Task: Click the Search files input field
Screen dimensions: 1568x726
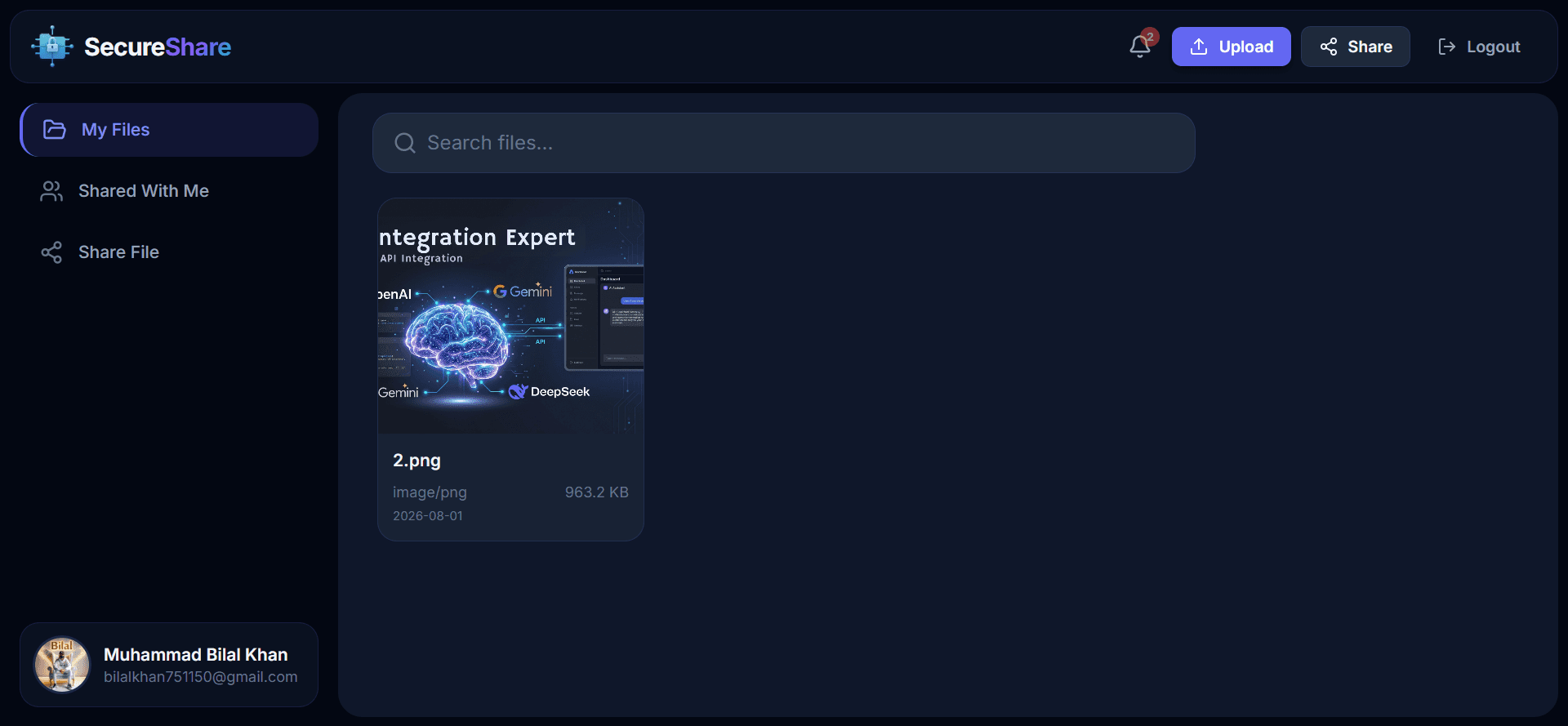Action: tap(784, 143)
